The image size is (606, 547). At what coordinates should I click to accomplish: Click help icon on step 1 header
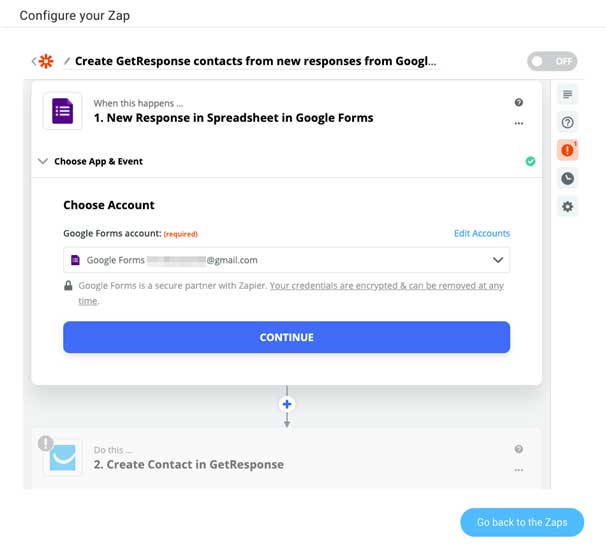[x=519, y=102]
